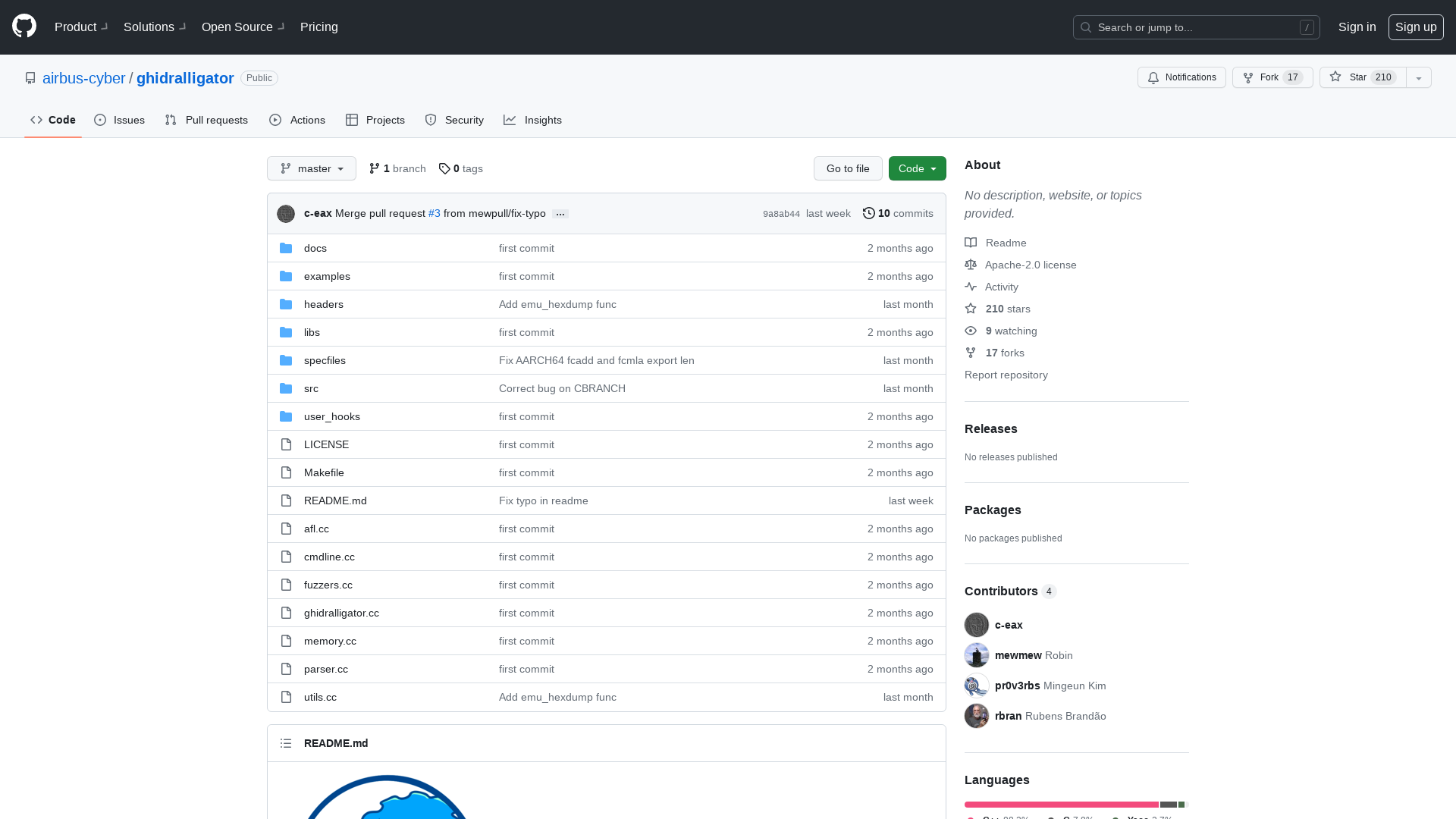
Task: Click the user_hooks folder icon
Action: 286,416
